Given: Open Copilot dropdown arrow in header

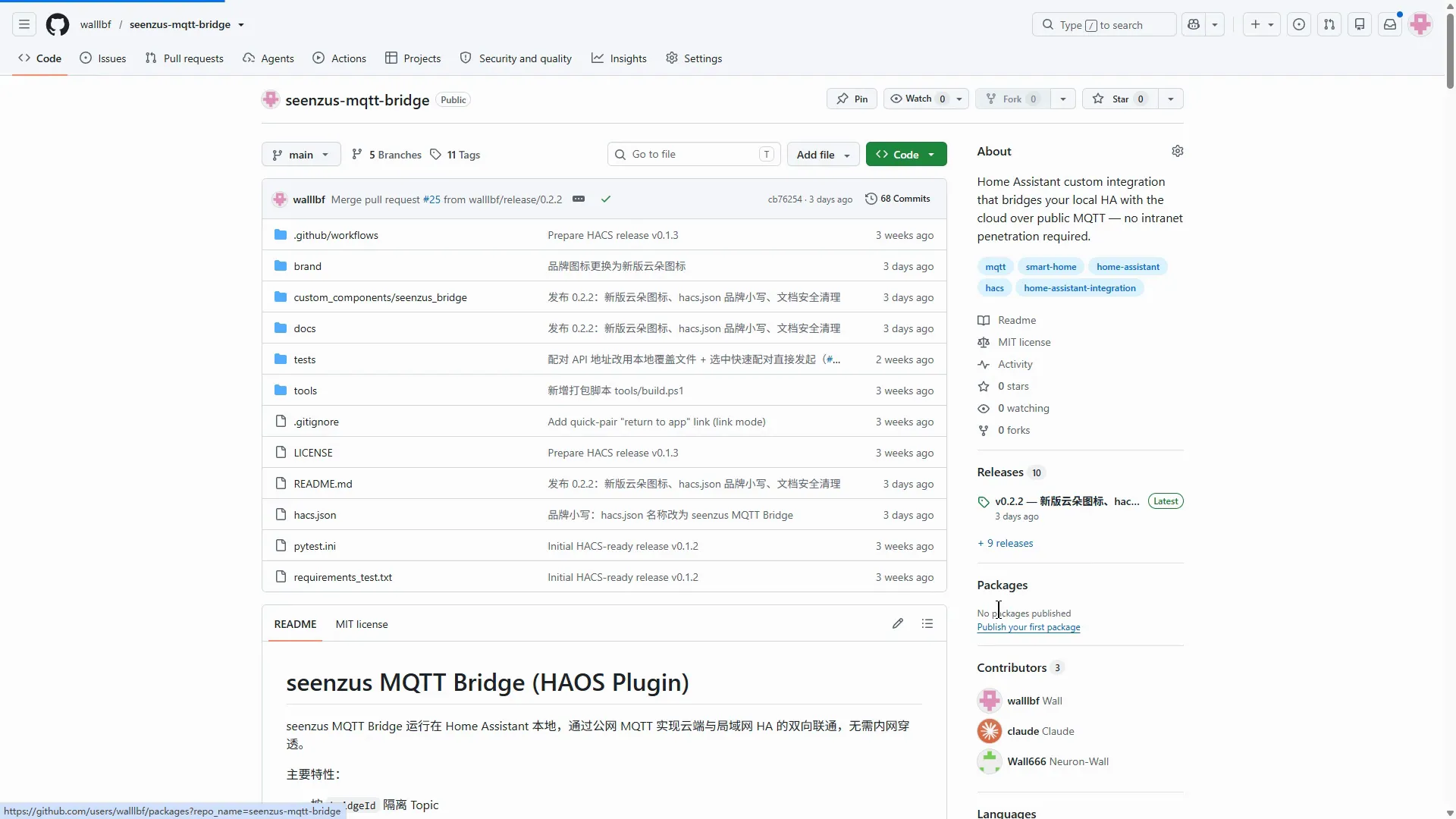Looking at the screenshot, I should [1215, 24].
